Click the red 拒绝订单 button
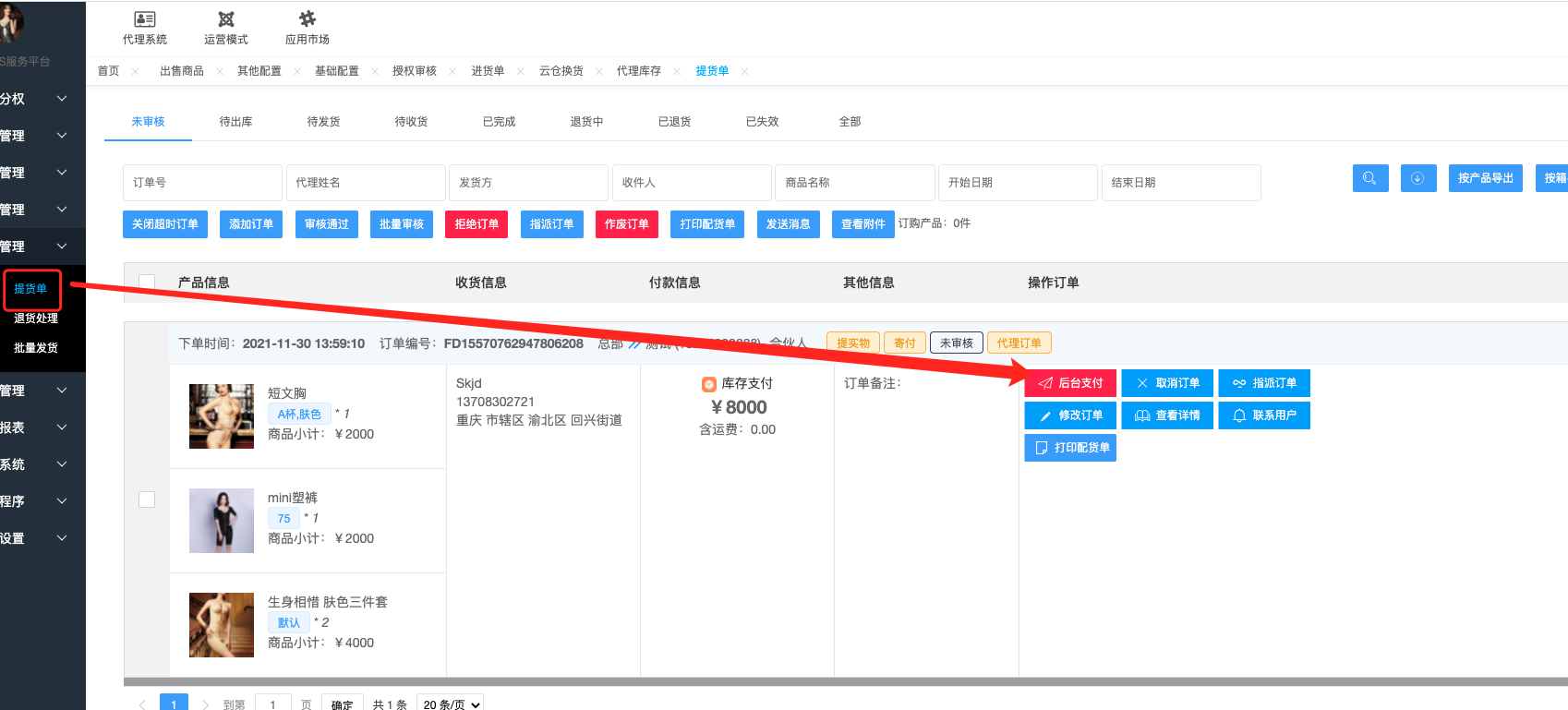The width and height of the screenshot is (1568, 710). coord(476,224)
